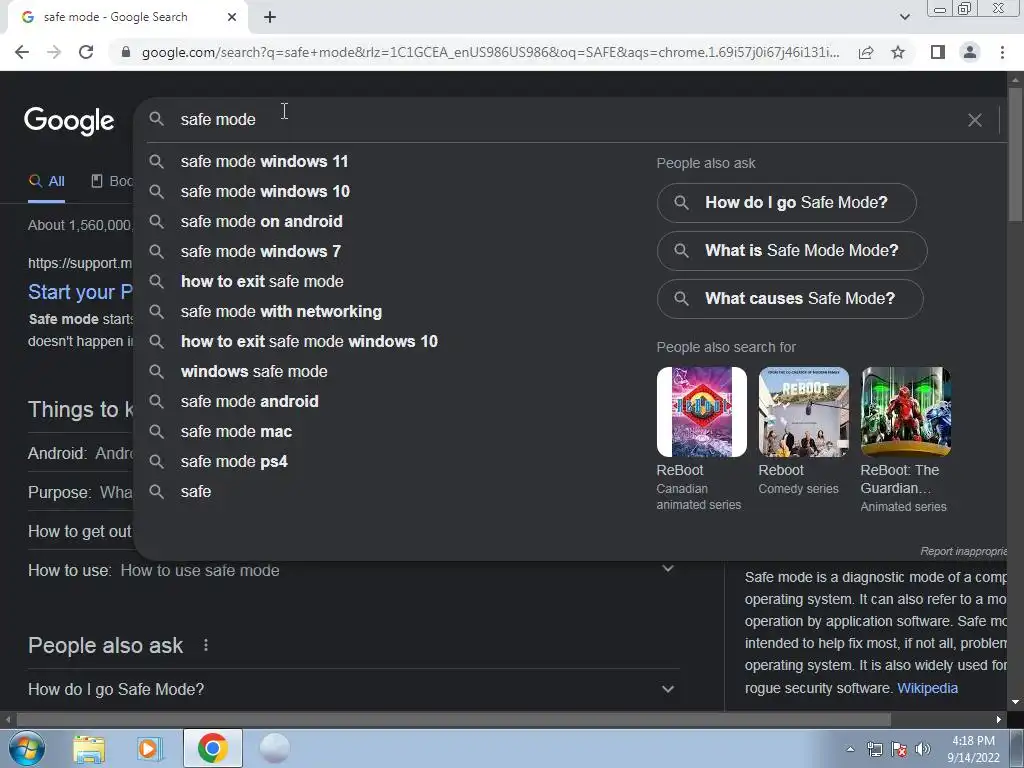Open the Chrome three-dot menu
The image size is (1024, 768).
pyautogui.click(x=1002, y=52)
